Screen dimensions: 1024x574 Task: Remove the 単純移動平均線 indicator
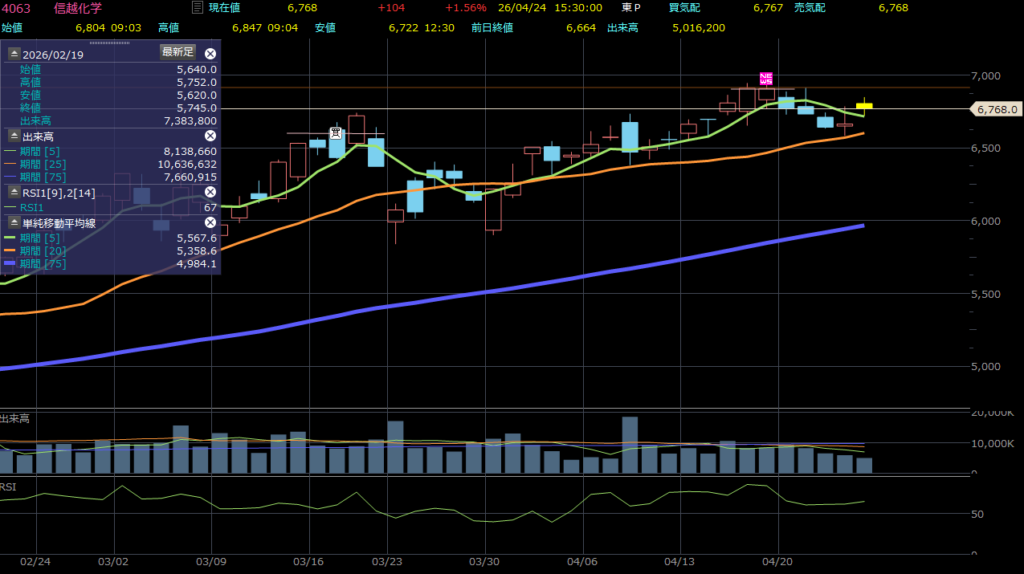tap(210, 223)
